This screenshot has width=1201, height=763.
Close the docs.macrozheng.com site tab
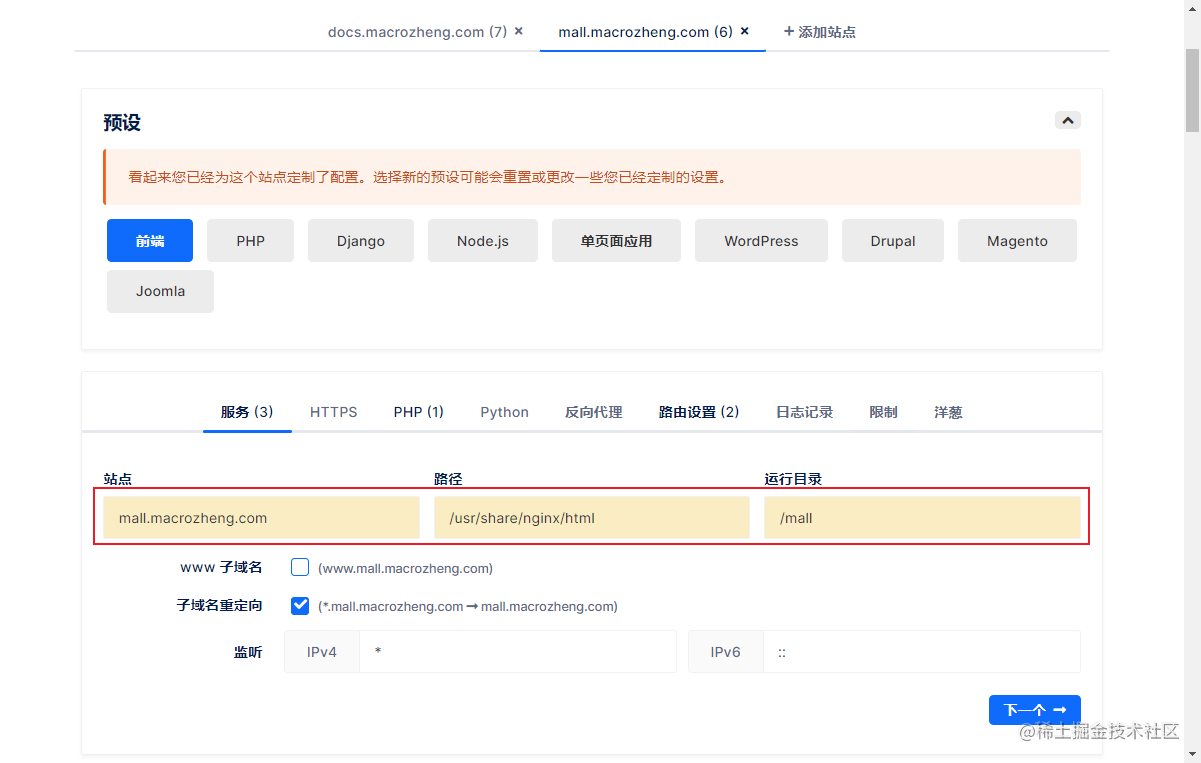click(x=519, y=31)
